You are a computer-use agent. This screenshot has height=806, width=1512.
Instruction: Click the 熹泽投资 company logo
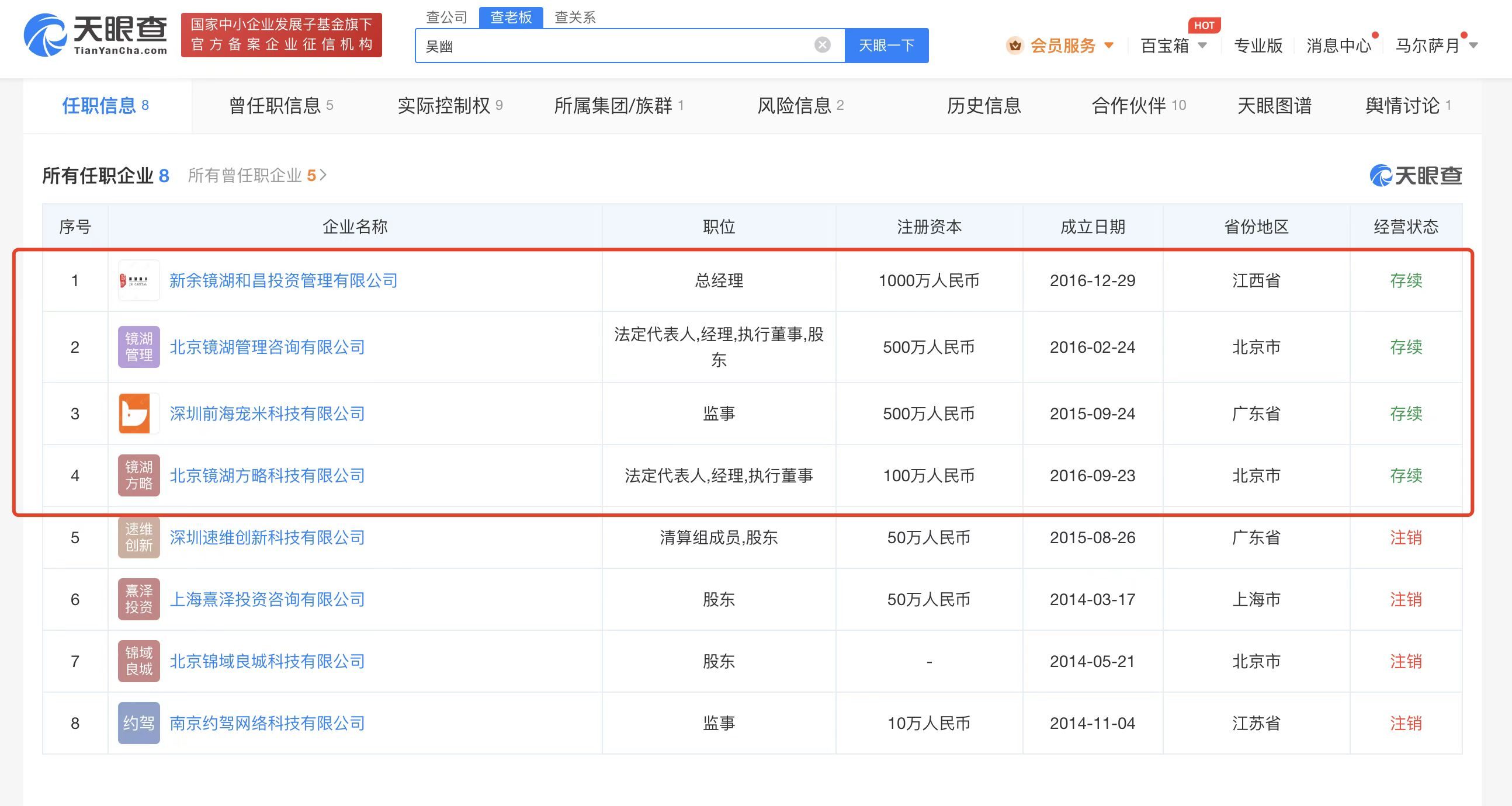[x=138, y=599]
